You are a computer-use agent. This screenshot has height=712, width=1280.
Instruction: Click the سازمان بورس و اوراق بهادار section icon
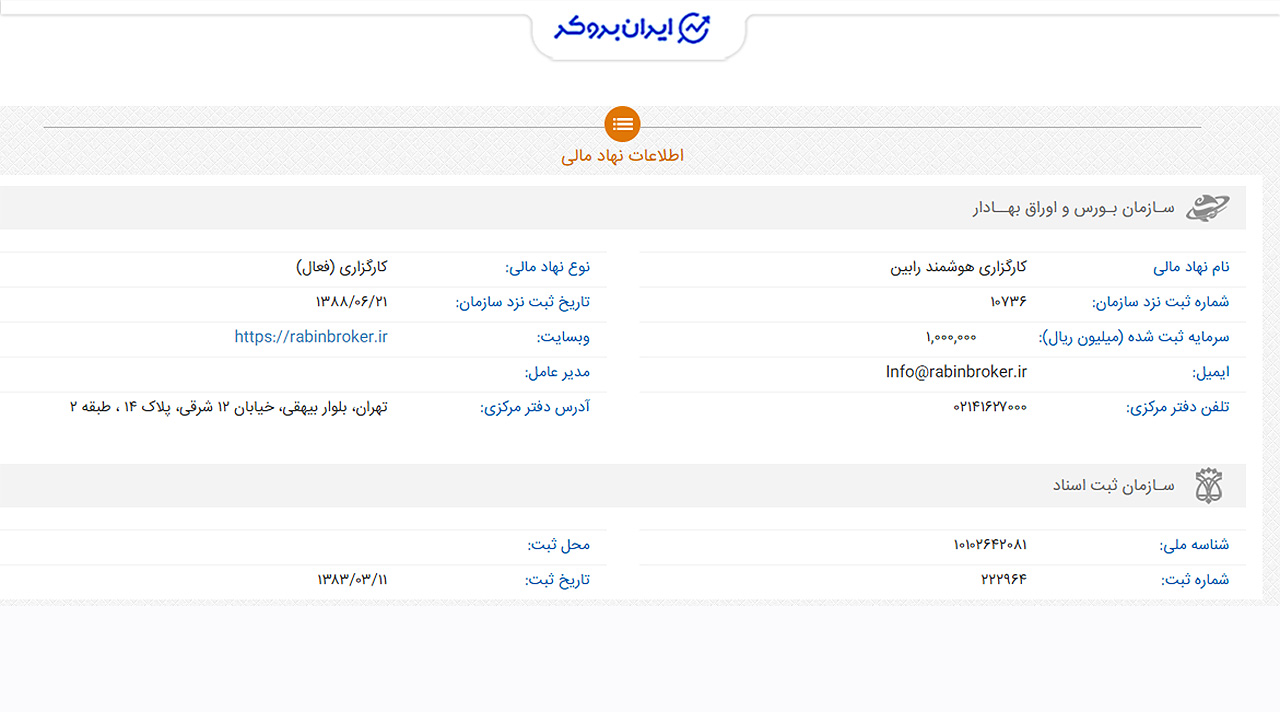click(x=1208, y=208)
